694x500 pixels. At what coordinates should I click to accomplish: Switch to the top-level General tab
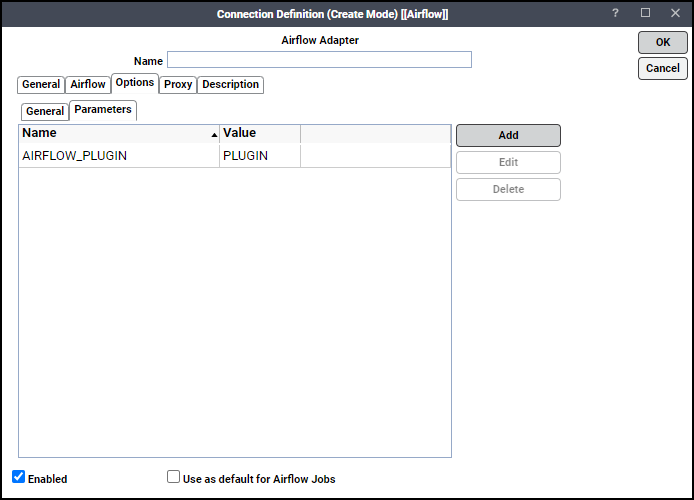[x=41, y=85]
